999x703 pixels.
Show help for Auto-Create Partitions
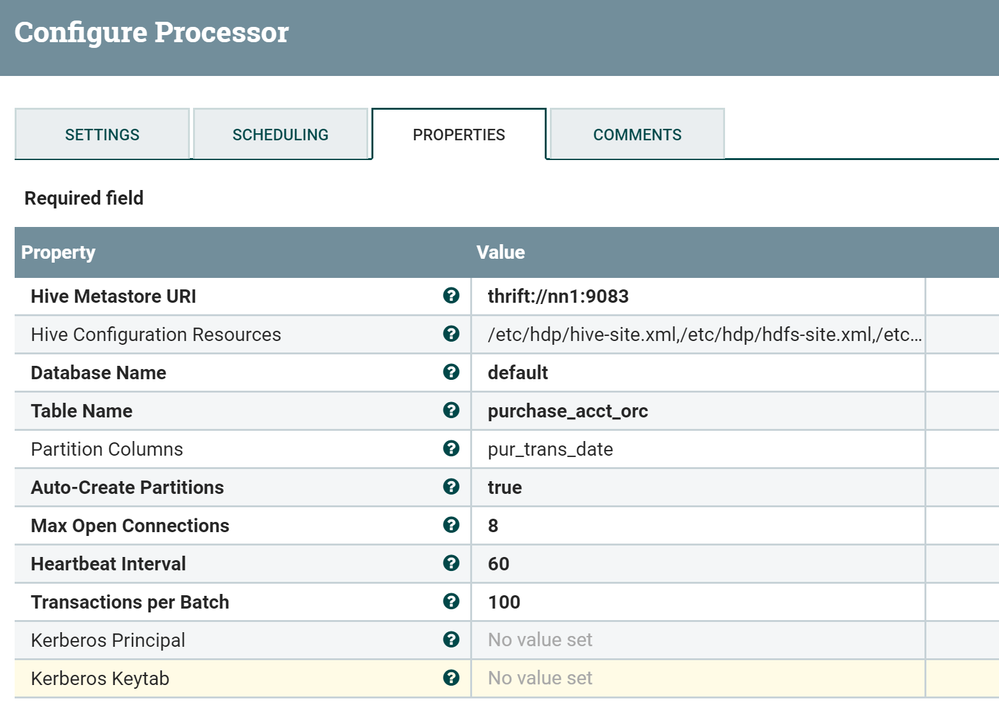click(451, 487)
